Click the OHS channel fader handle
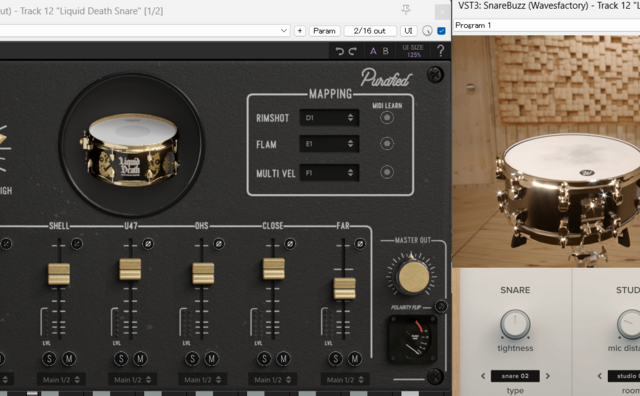640x396 pixels. pos(203,274)
